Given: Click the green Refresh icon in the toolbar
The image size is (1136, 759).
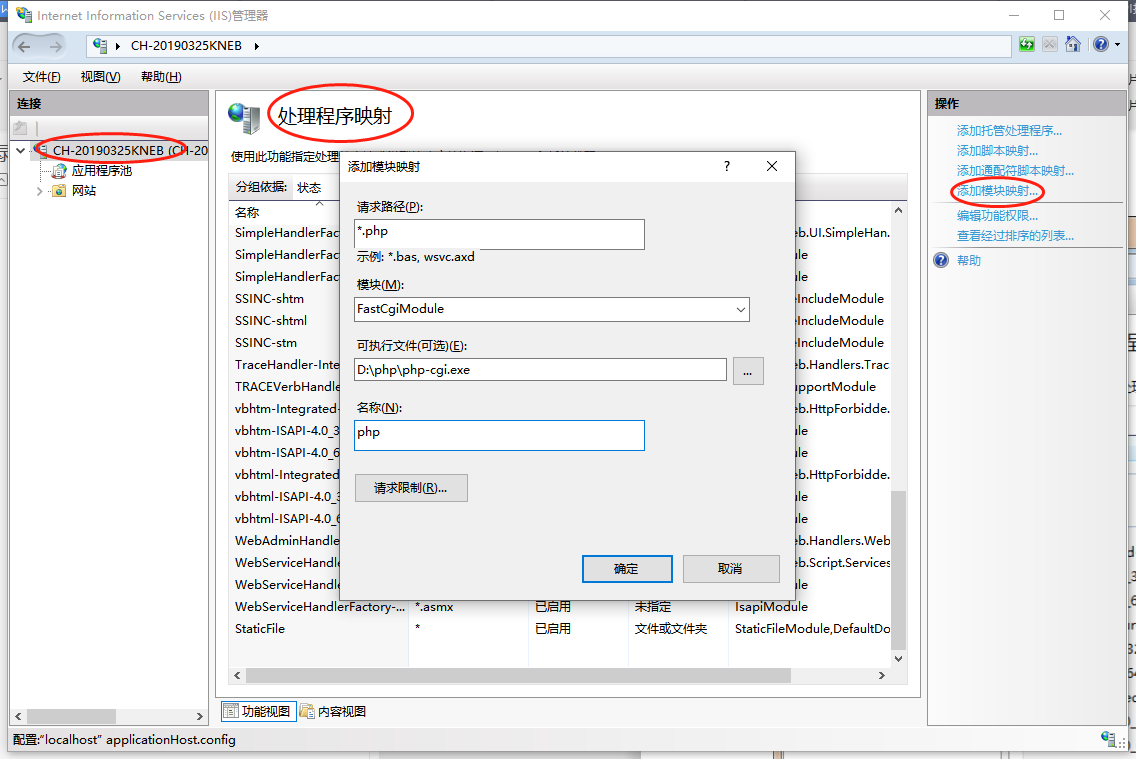Looking at the screenshot, I should pos(1026,44).
